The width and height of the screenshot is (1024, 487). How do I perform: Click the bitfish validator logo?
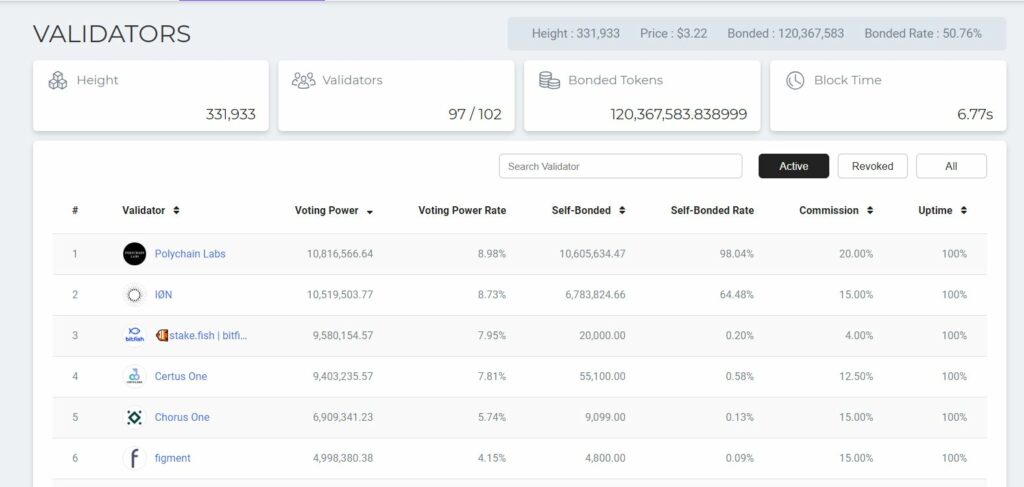[135, 336]
